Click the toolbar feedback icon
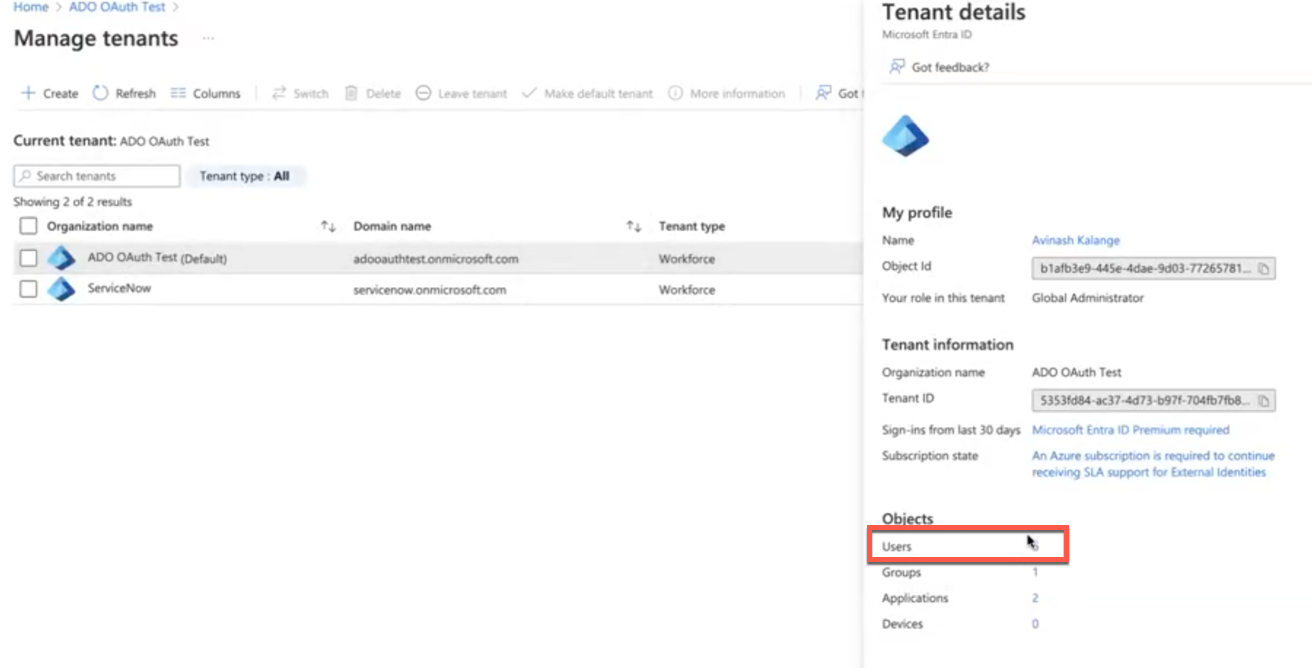 pyautogui.click(x=823, y=93)
